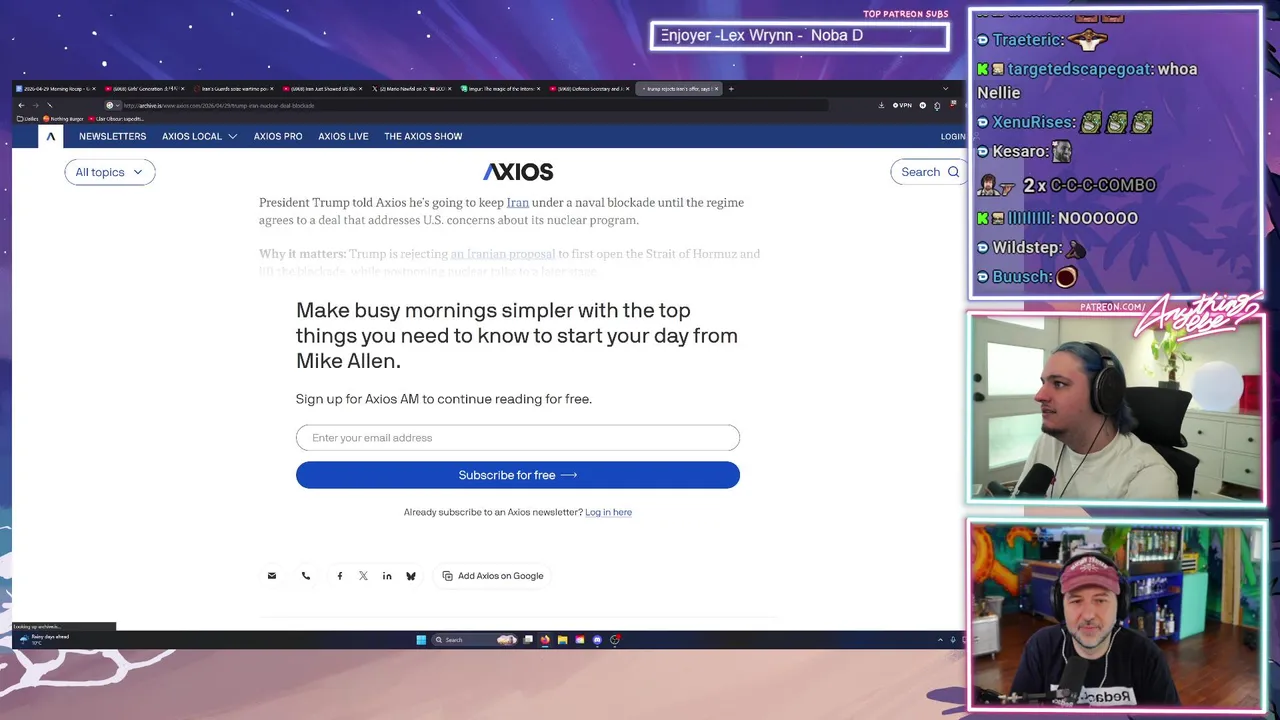Click username 'targetedscapegoat' in chat

click(x=1080, y=69)
